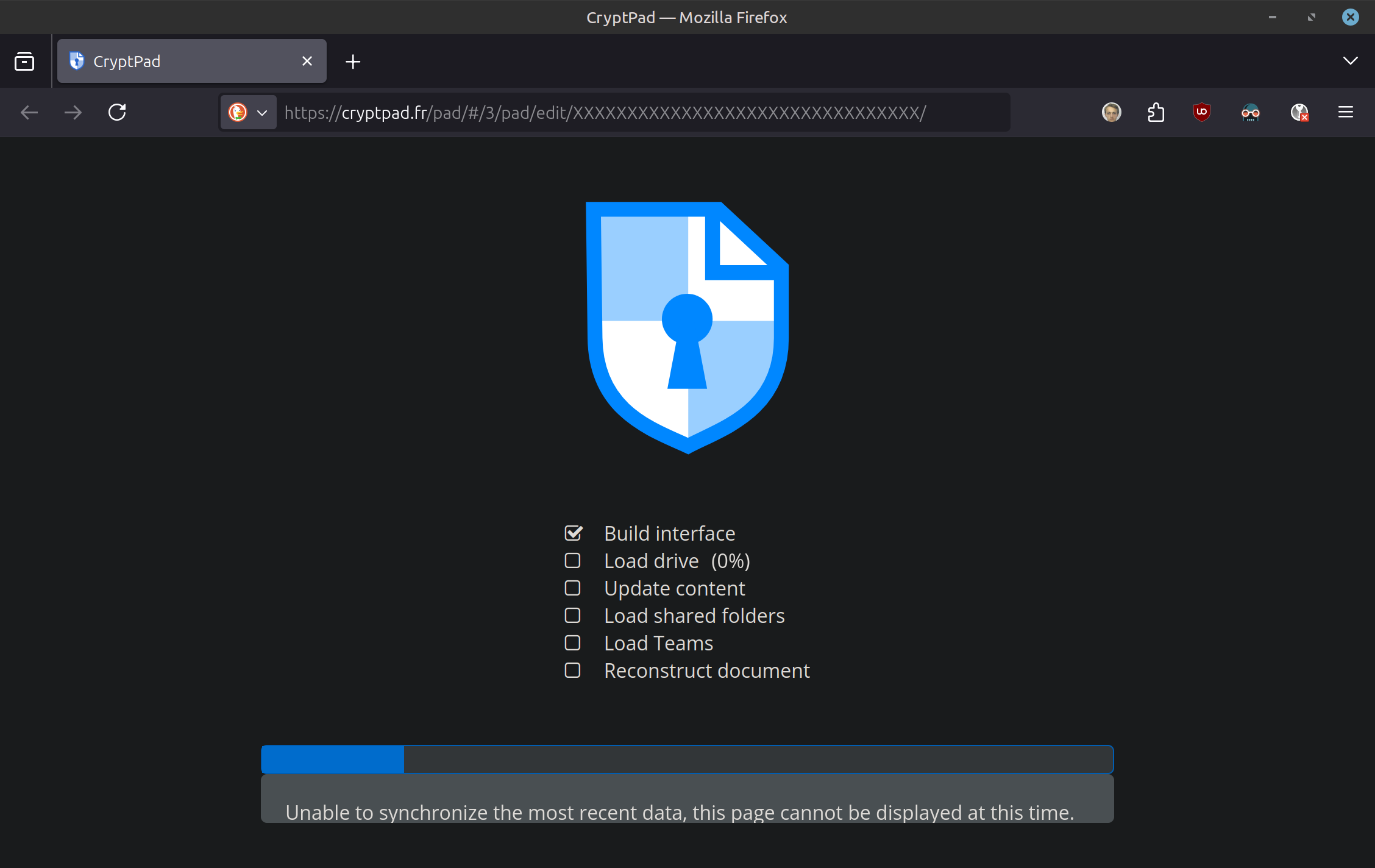Click the CryptPad shield logo

click(x=687, y=327)
